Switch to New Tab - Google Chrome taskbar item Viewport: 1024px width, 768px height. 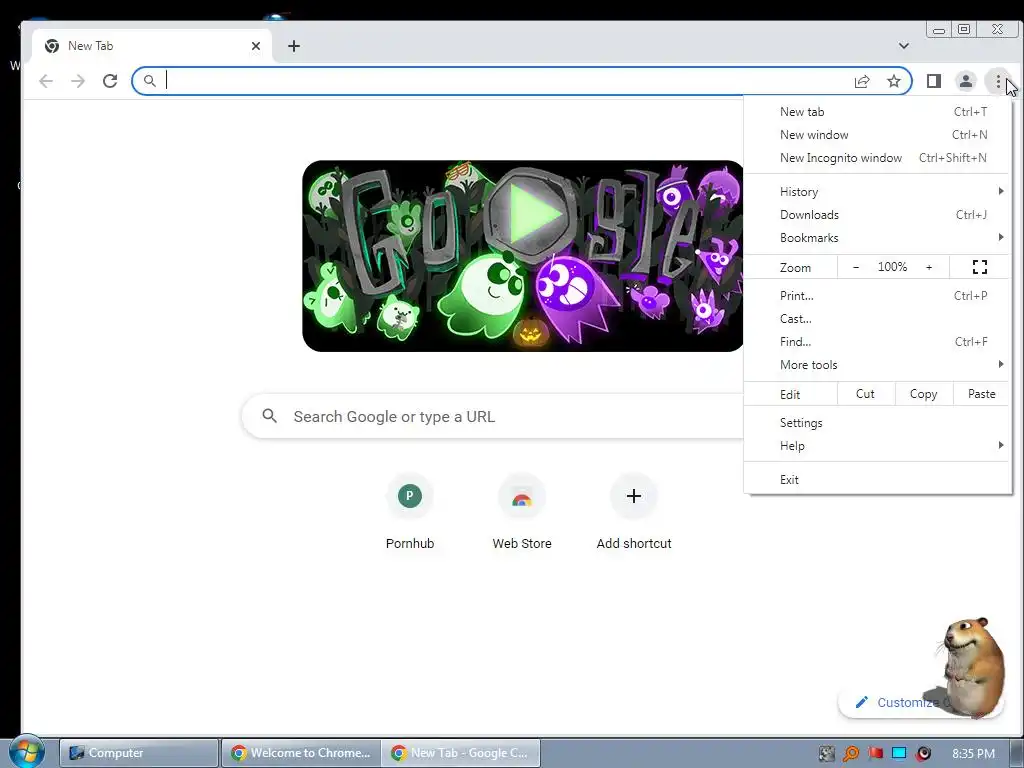pyautogui.click(x=461, y=753)
